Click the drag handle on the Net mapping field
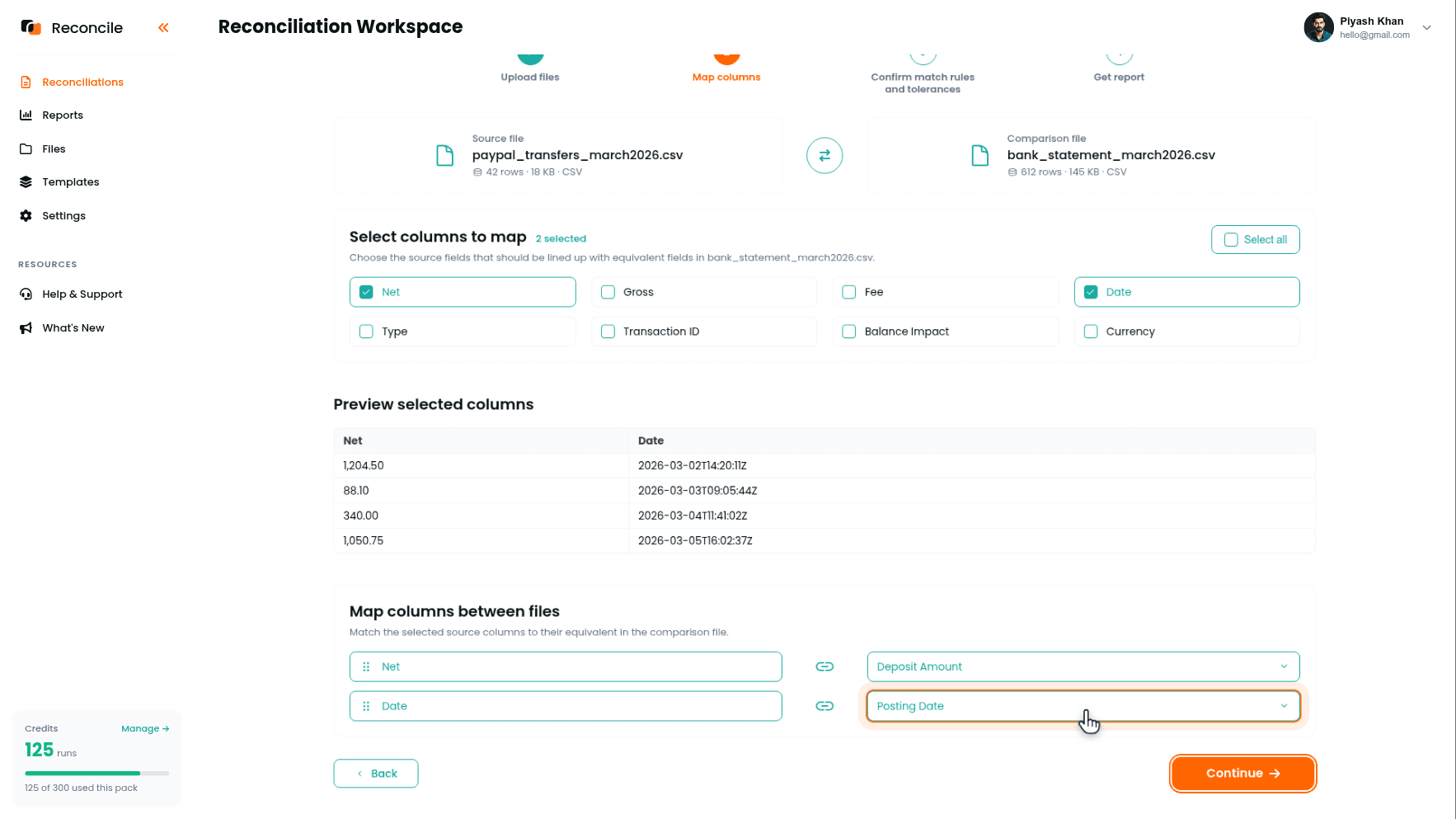 [366, 666]
